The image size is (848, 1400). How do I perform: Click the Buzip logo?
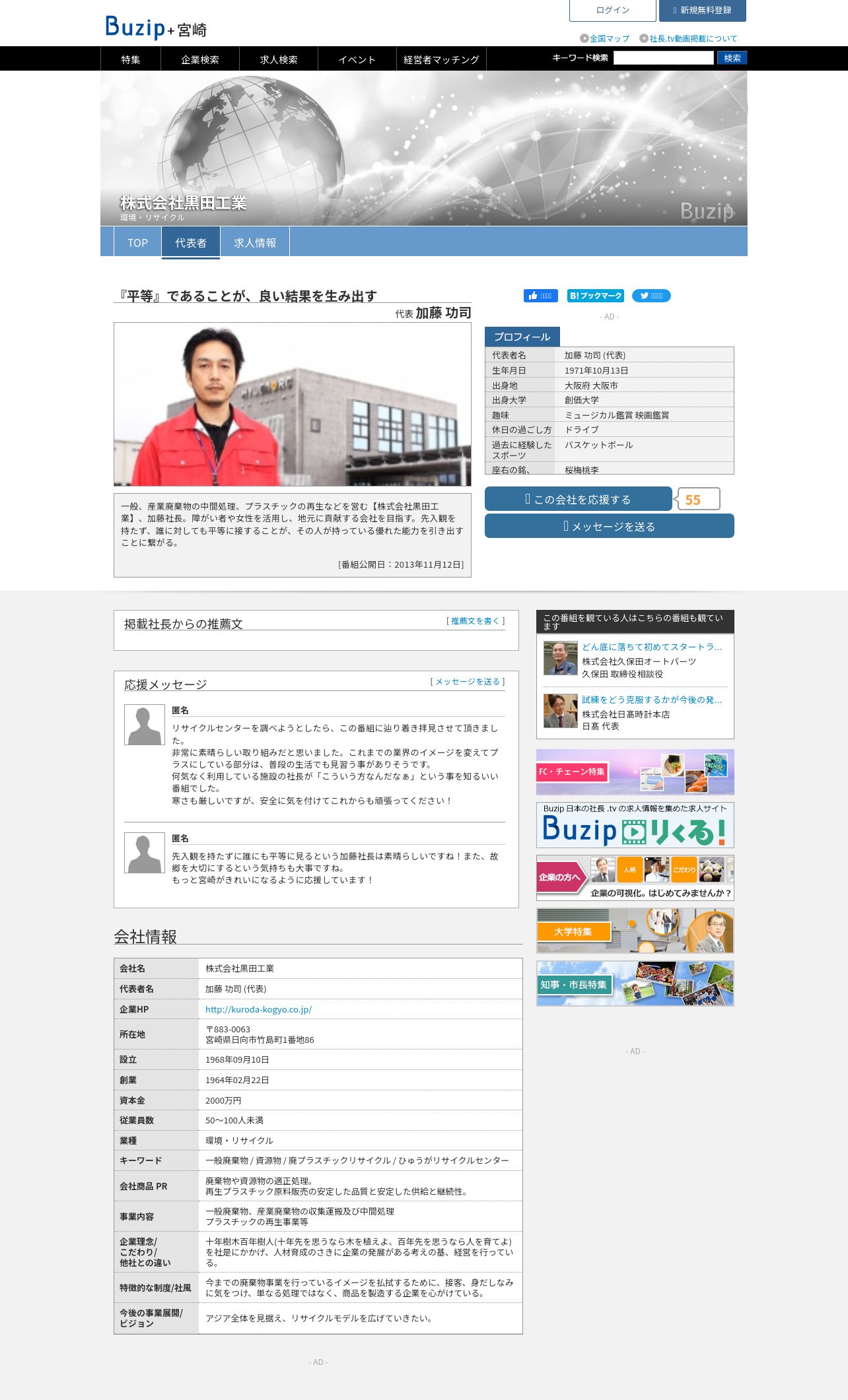pos(156,28)
